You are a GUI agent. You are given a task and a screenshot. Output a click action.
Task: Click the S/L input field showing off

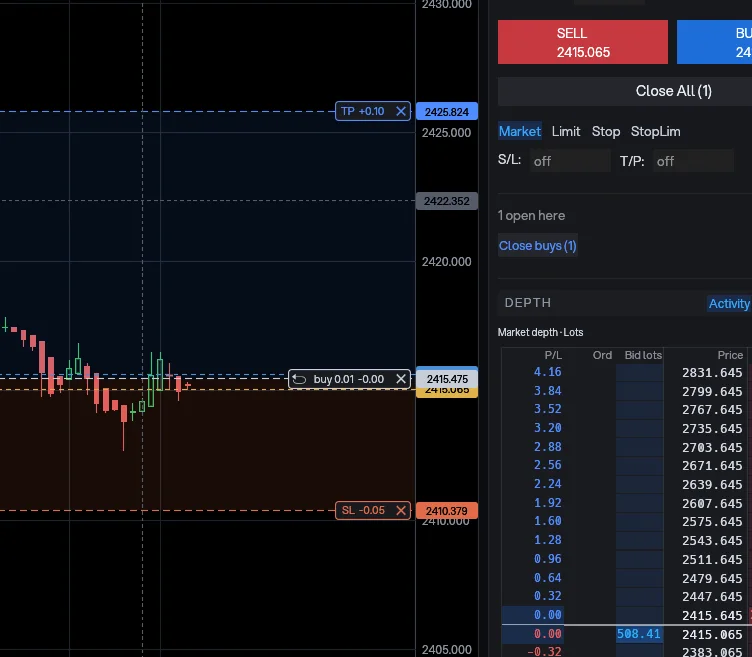570,161
